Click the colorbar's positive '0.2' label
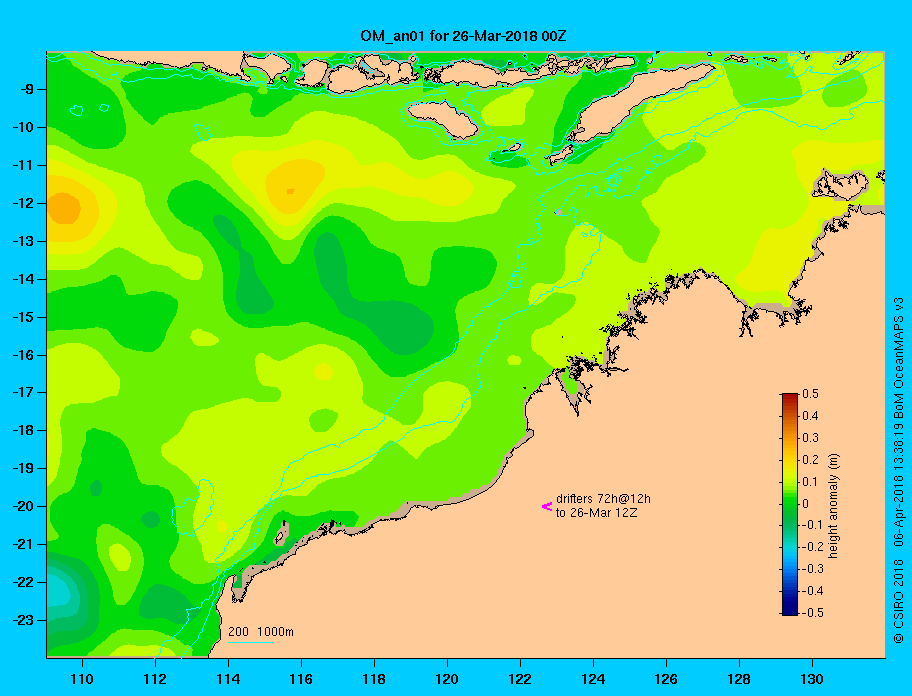The image size is (912, 696). pos(810,460)
